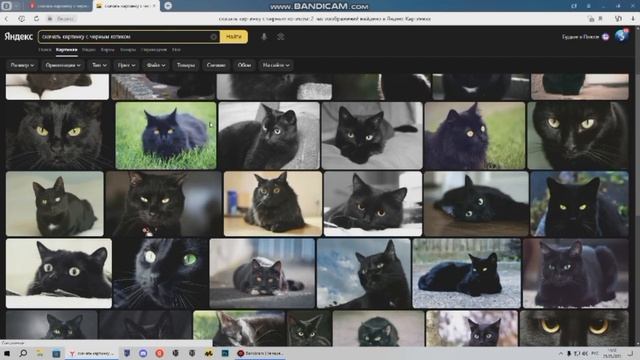Open the black-and-white cat on the bed image
The width and height of the screenshot is (640, 360).
pos(372,136)
